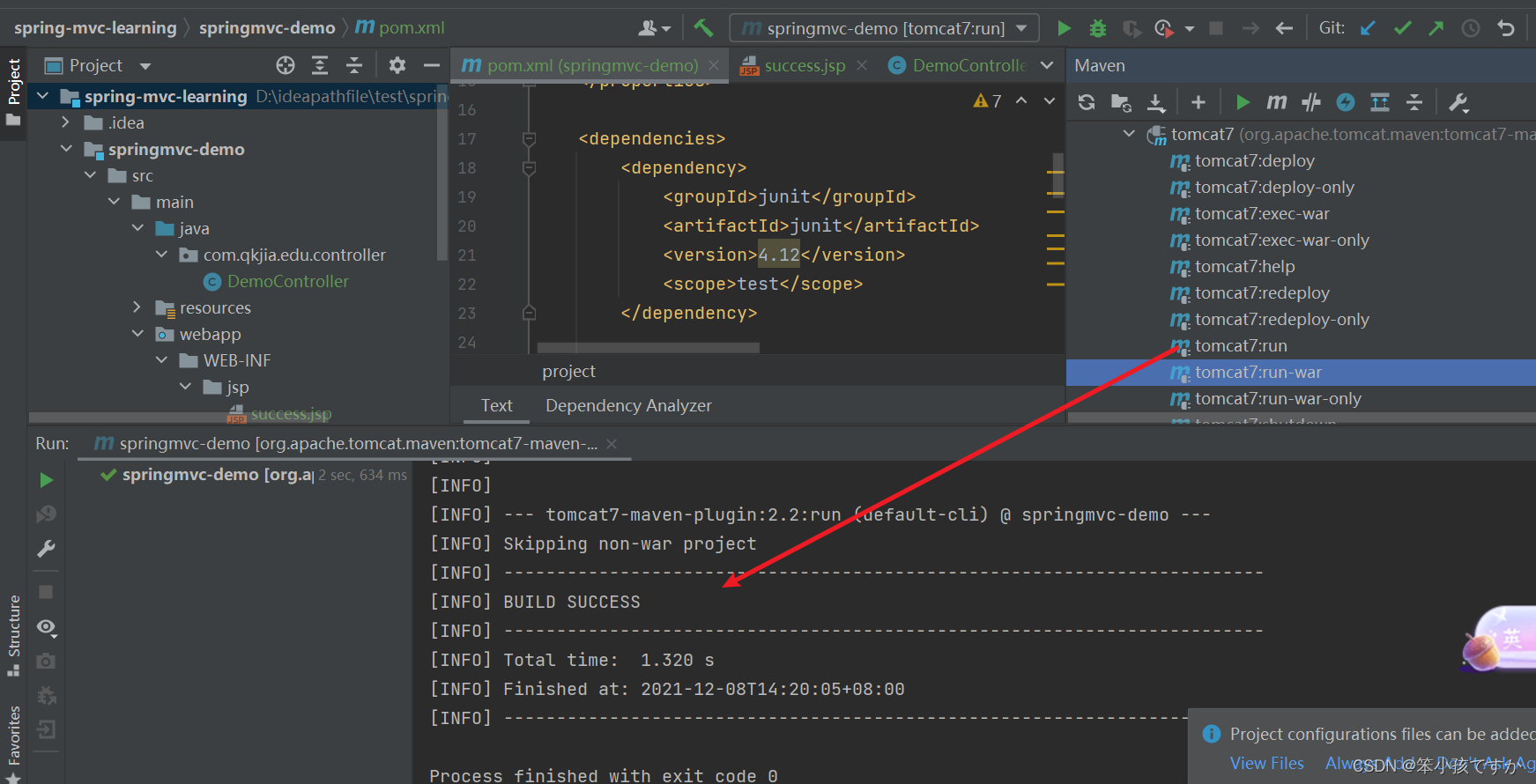
Task: Click the 7 warnings indicator in editor
Action: [x=988, y=101]
